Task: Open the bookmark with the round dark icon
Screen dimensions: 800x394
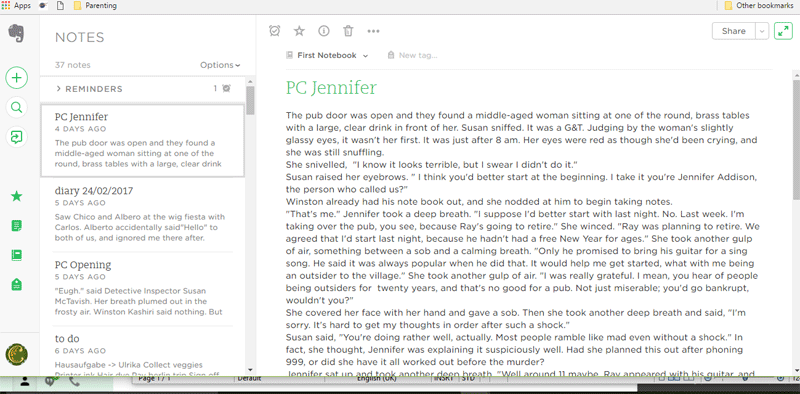Action: [x=43, y=6]
